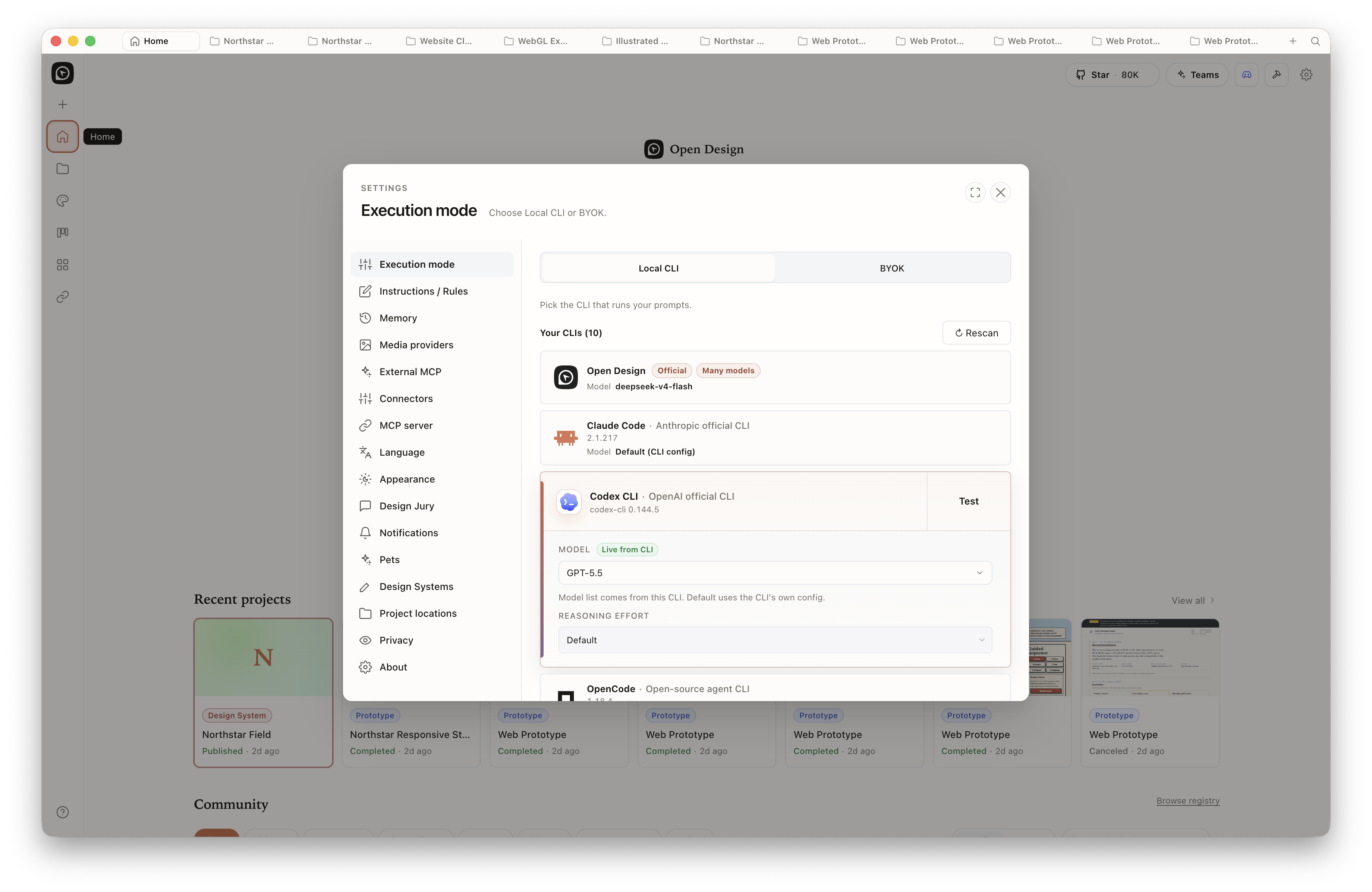Open Memory settings section
Screen dimensions: 1372x892
pos(432,318)
